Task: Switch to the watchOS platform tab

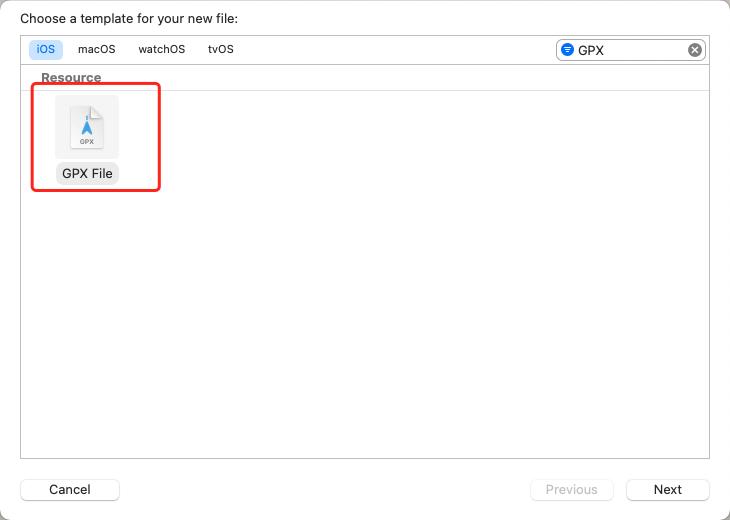Action: [x=162, y=49]
